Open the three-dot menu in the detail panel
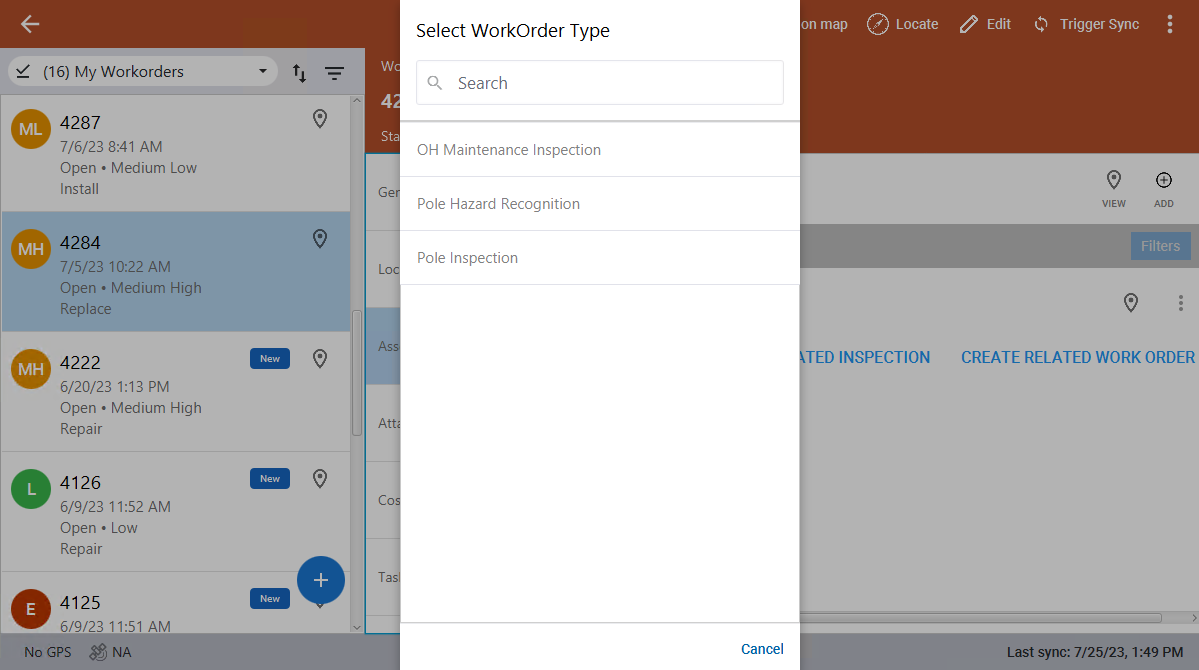 click(1180, 302)
